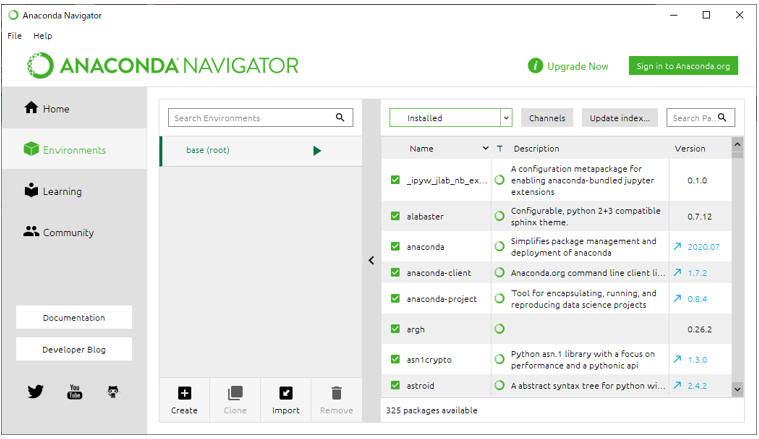Screen dimensions: 759x439
Task: Click the Twitter icon in sidebar
Action: [36, 392]
